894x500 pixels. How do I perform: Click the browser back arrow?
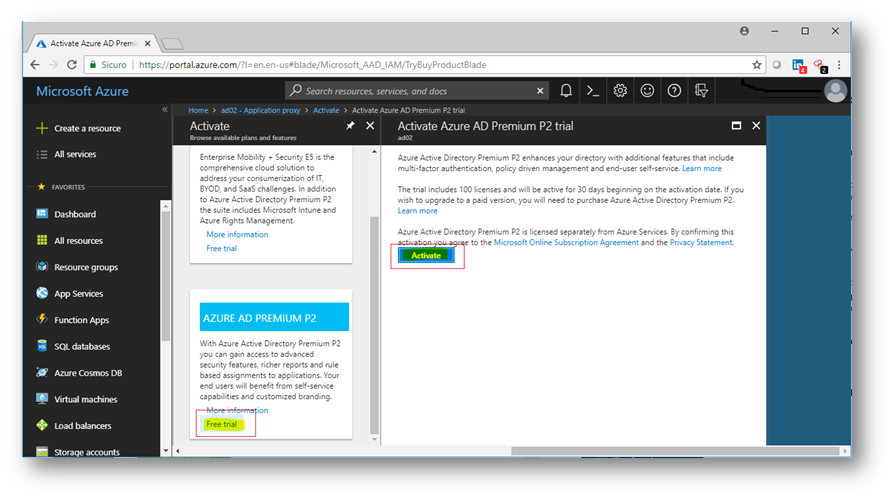point(35,64)
